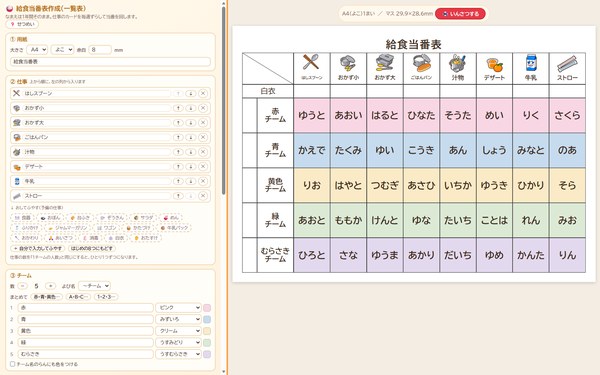Click the おかず小 dish icon in table header
Screen dimensions: 600x375
click(348, 63)
